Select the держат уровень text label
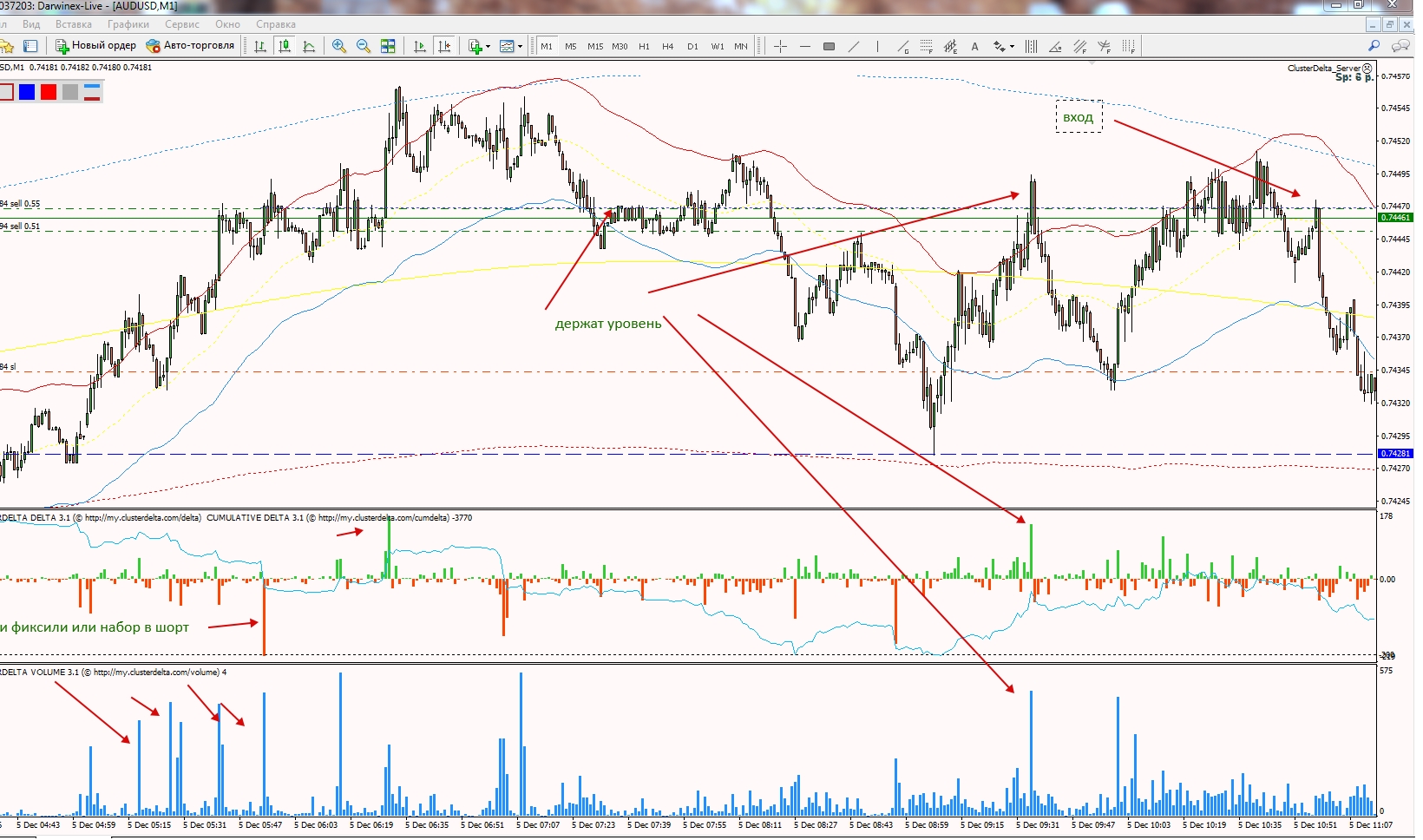Image resolution: width=1423 pixels, height=840 pixels. coord(608,324)
